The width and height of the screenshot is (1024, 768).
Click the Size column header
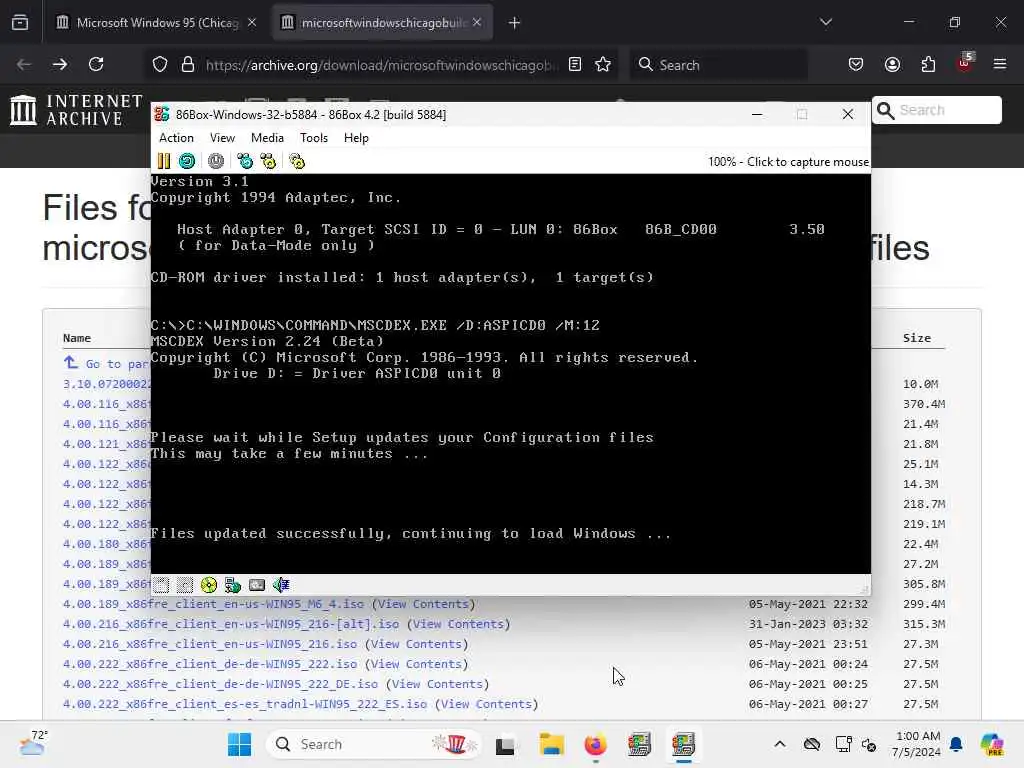(x=917, y=338)
